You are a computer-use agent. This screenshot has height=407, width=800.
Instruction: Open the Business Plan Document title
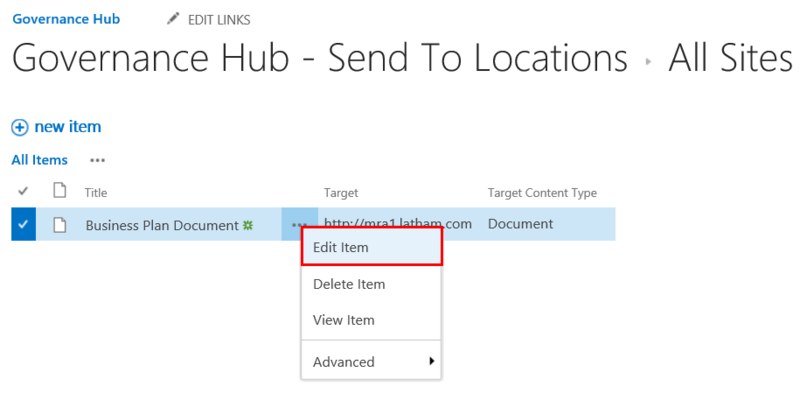(161, 225)
